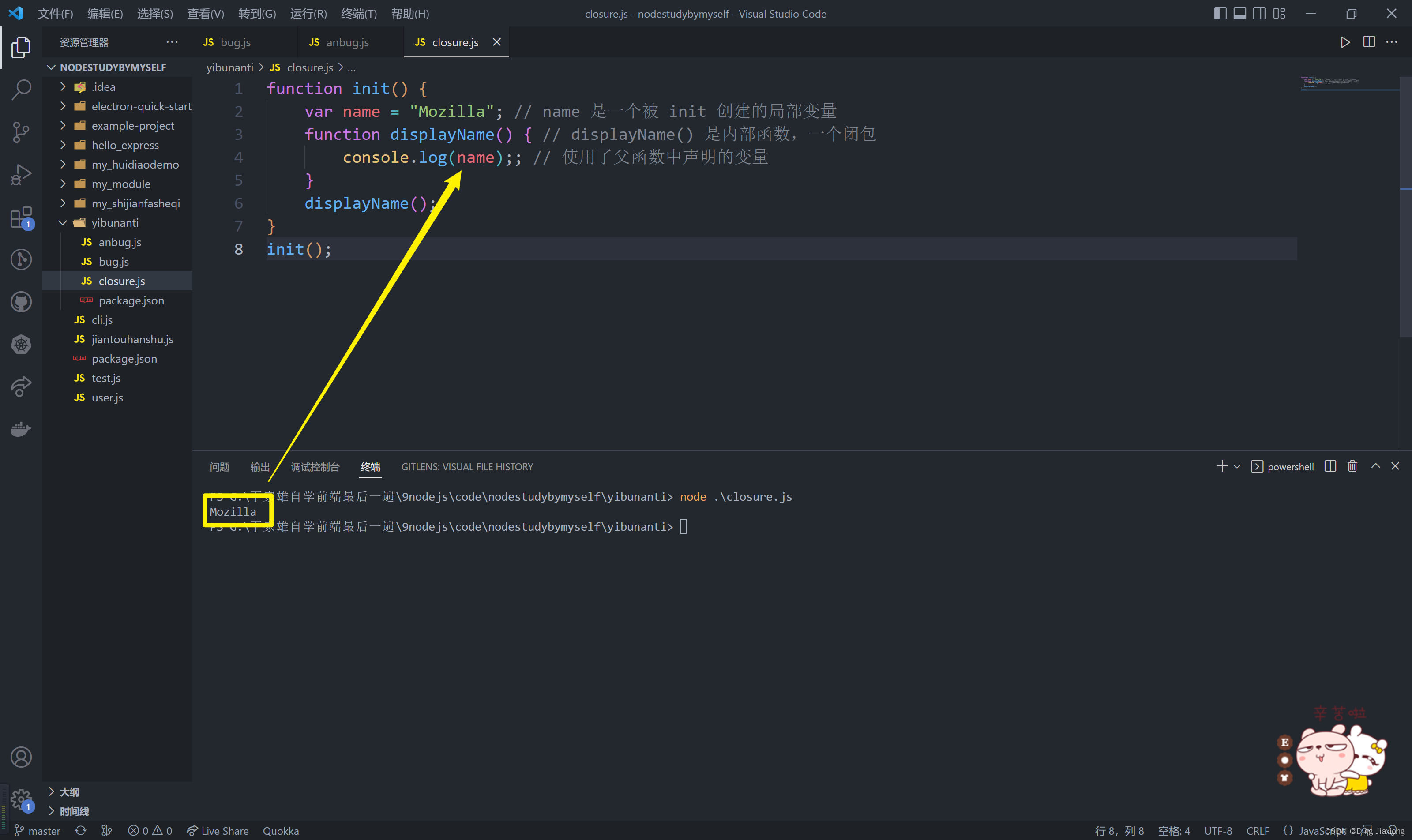Click the Live Share status button
This screenshot has height=840, width=1412.
click(218, 830)
